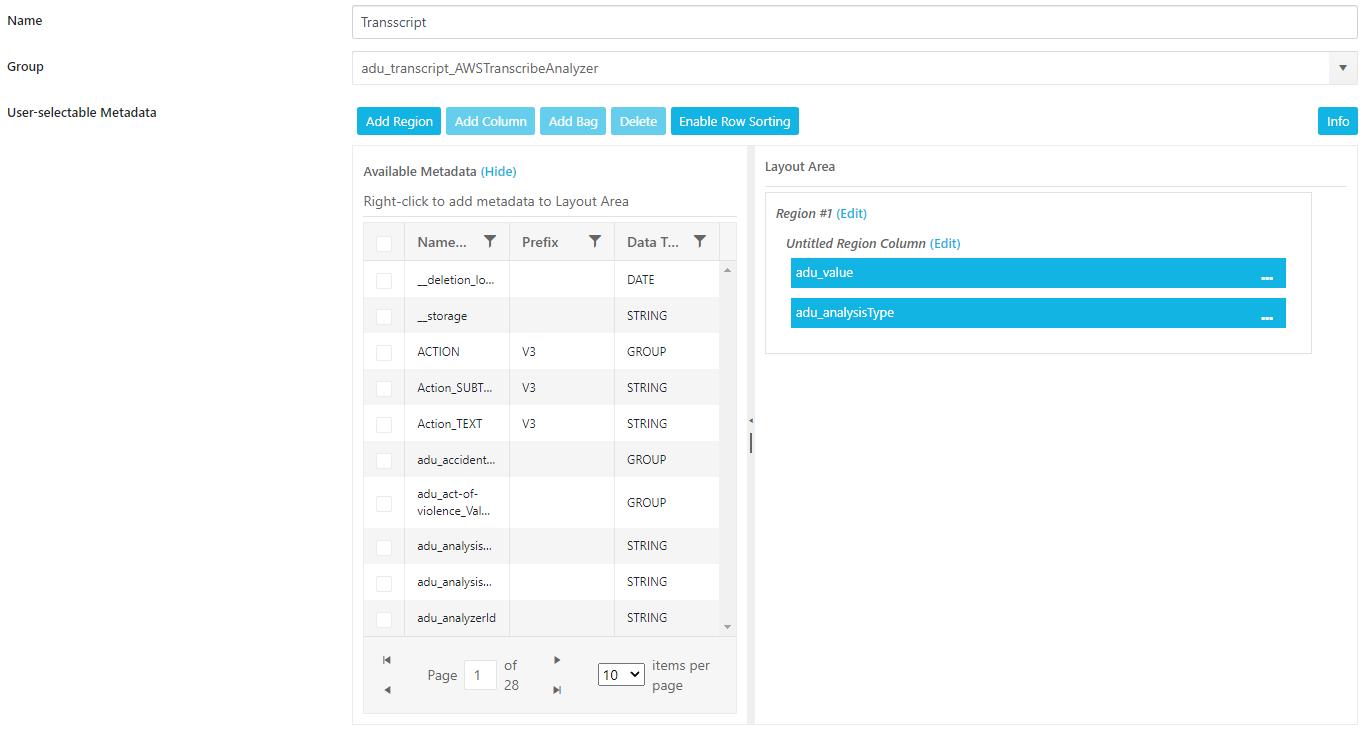Select all rows with header checkbox
The height and width of the screenshot is (737, 1367).
(x=384, y=243)
